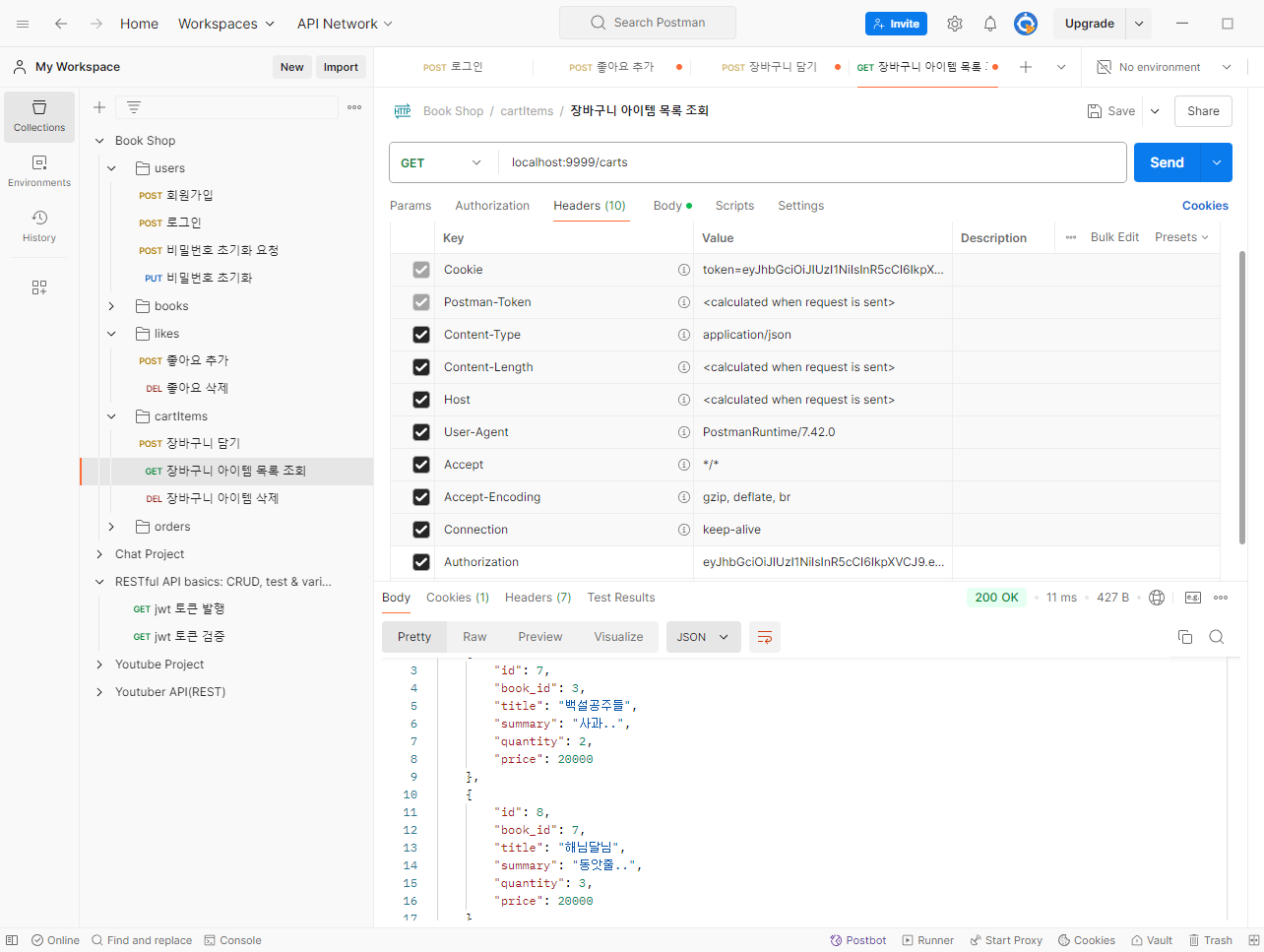
Task: Click the Share button
Action: [1203, 111]
